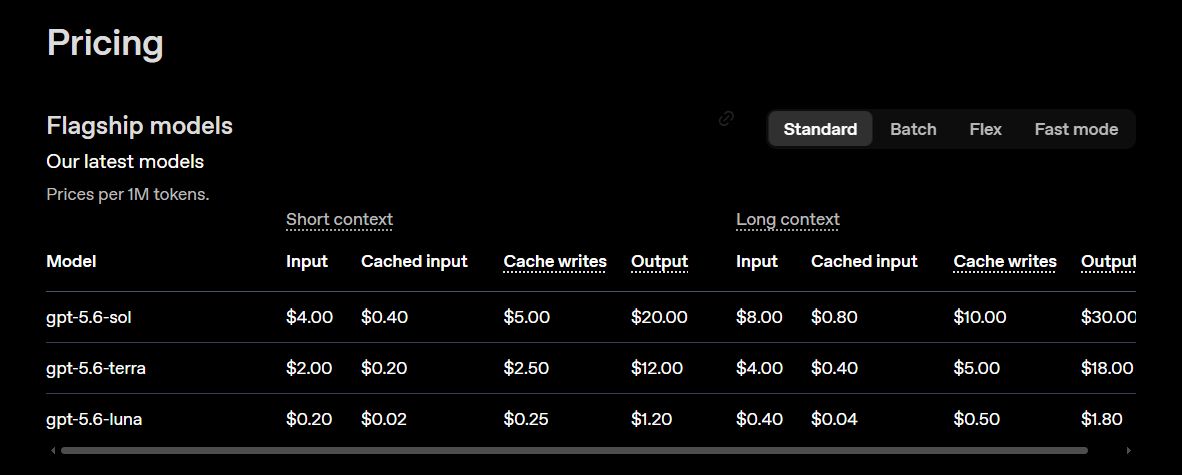Click the short context Output column header
This screenshot has width=1182, height=475.
pyautogui.click(x=660, y=262)
